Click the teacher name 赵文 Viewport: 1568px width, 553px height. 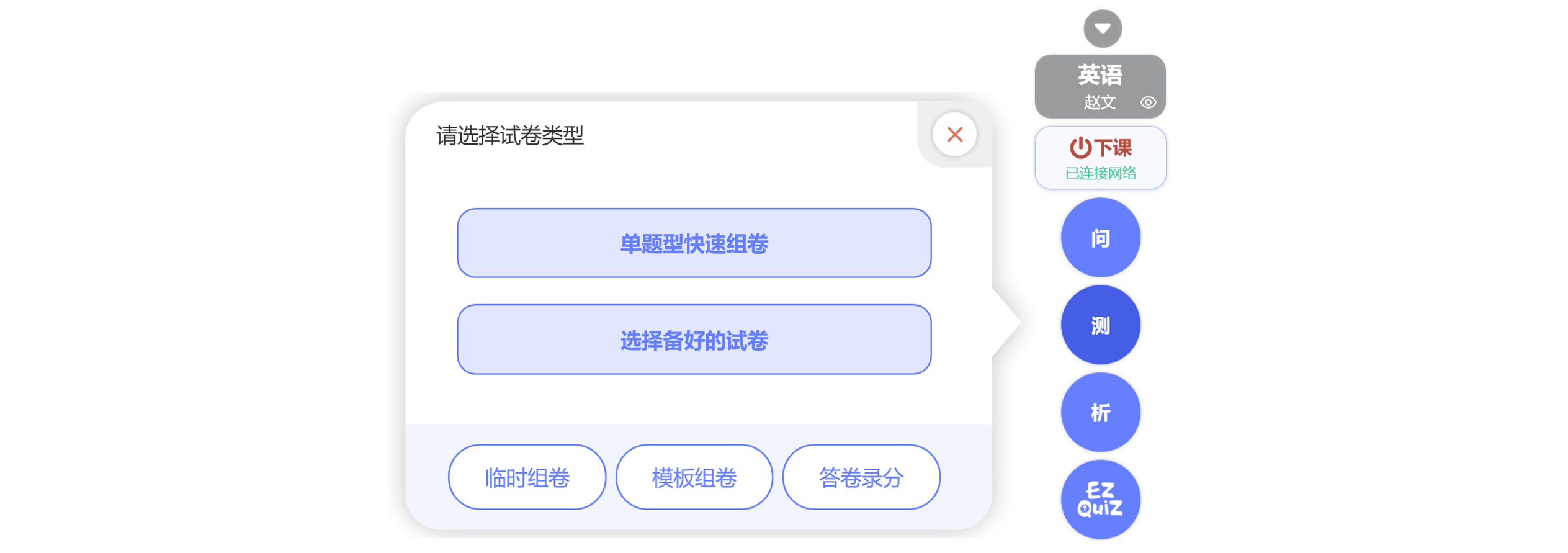pyautogui.click(x=1100, y=102)
